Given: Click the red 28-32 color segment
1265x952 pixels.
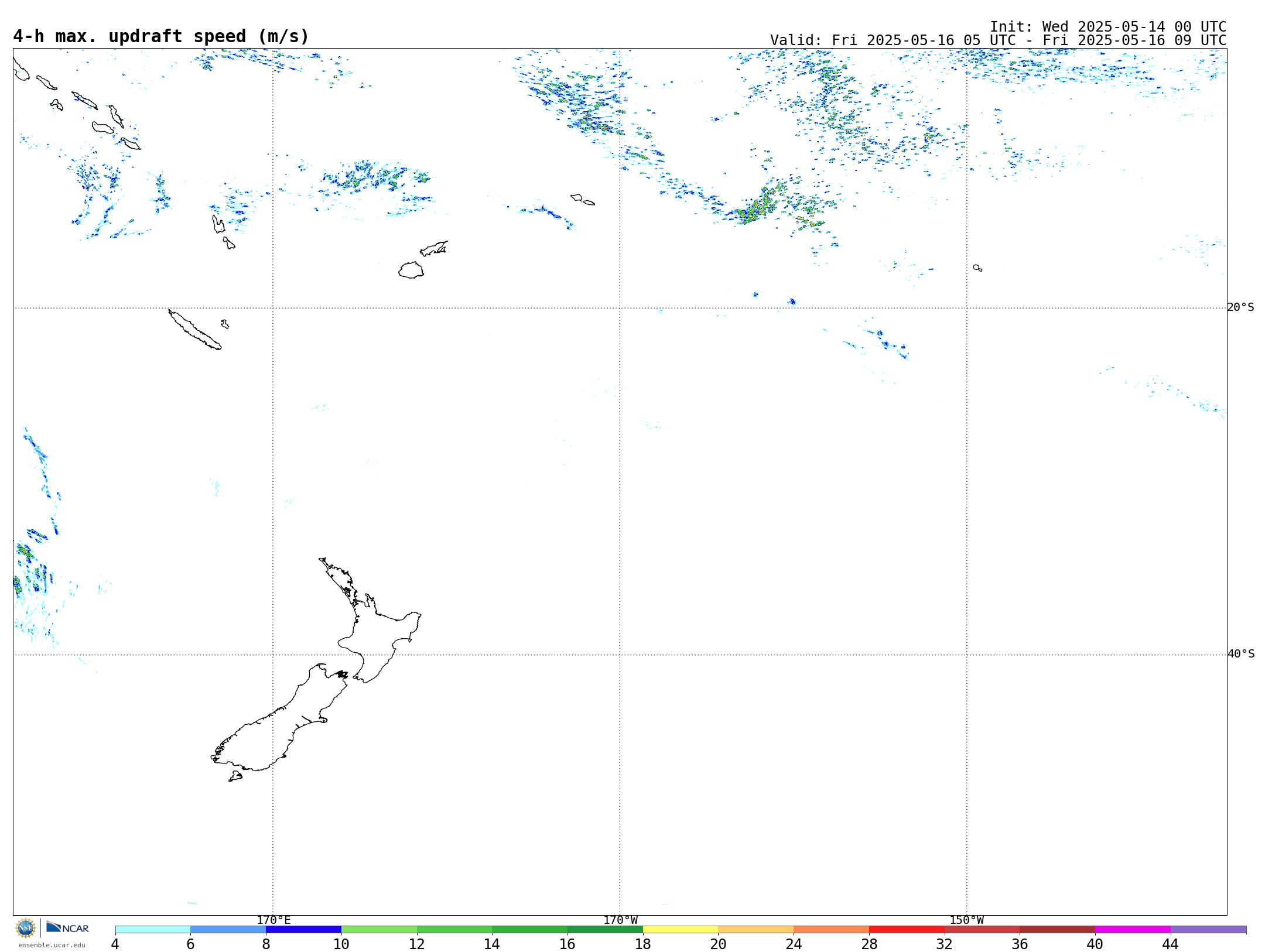Looking at the screenshot, I should point(907,929).
